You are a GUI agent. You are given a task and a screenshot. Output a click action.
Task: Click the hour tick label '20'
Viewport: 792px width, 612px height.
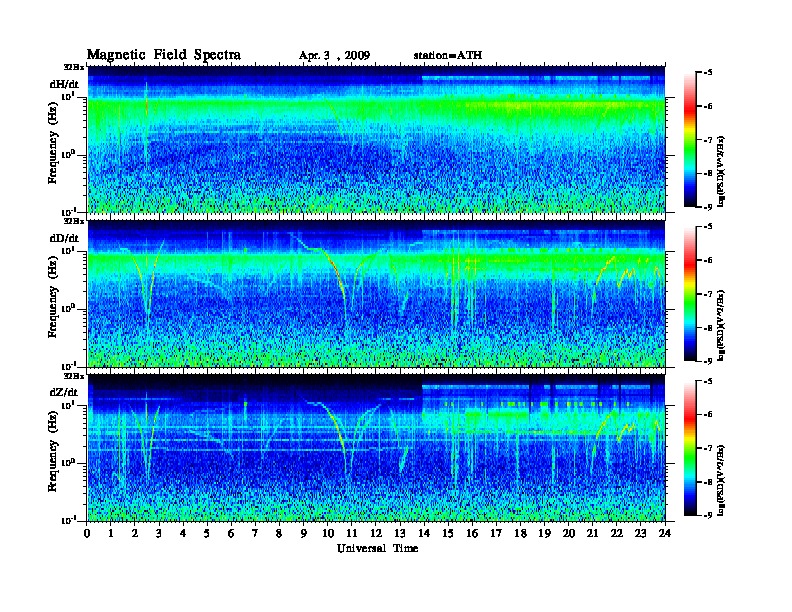point(569,534)
